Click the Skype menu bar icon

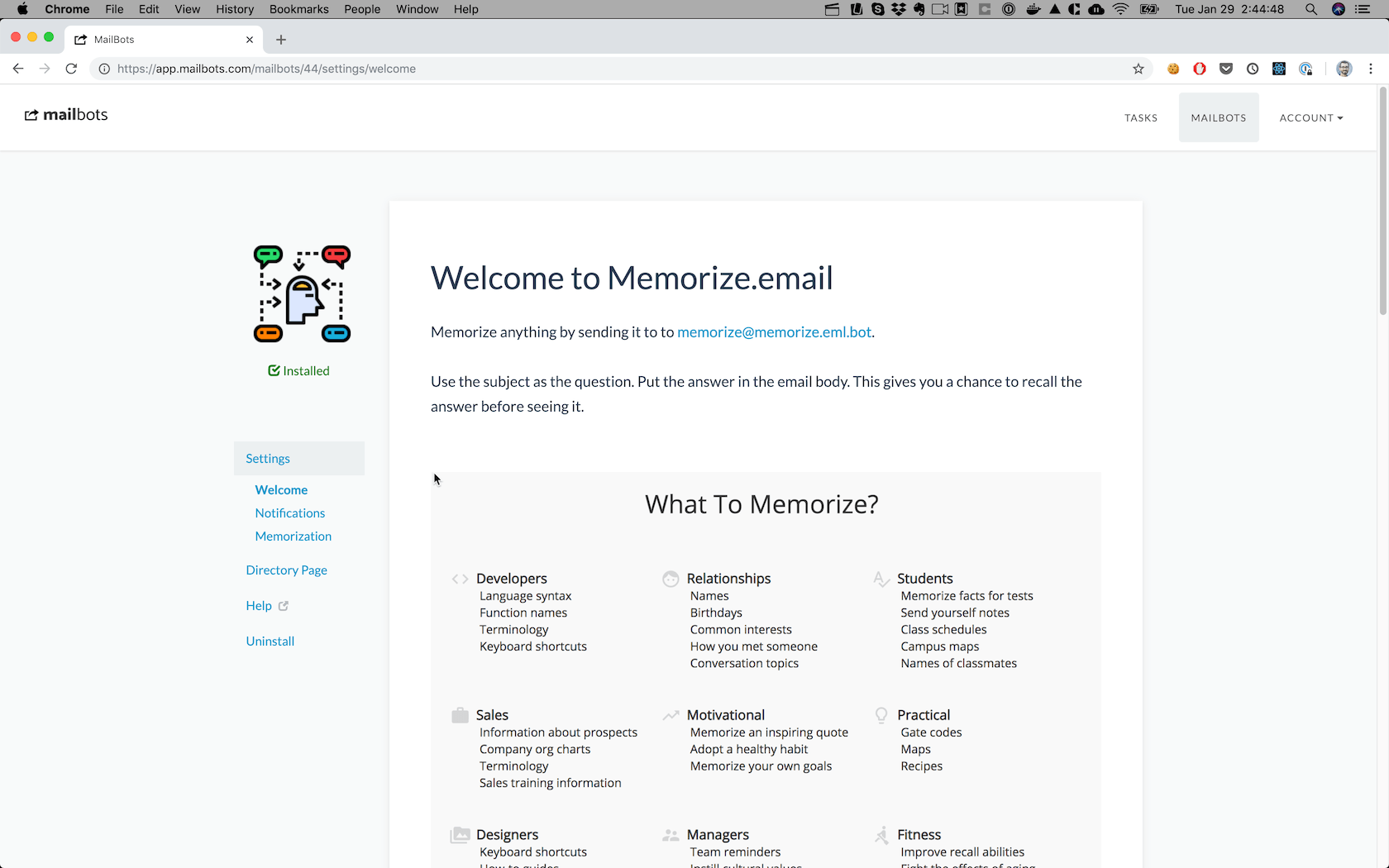click(x=878, y=9)
